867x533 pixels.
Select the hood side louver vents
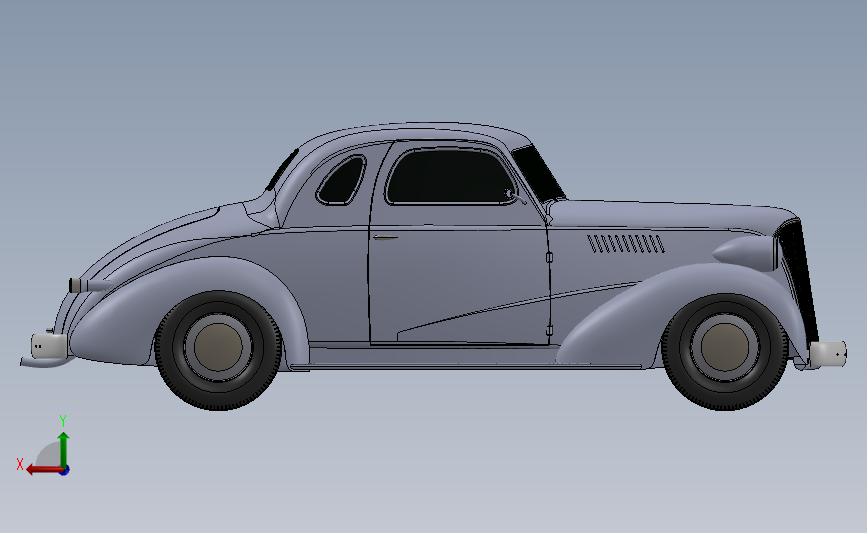click(626, 244)
